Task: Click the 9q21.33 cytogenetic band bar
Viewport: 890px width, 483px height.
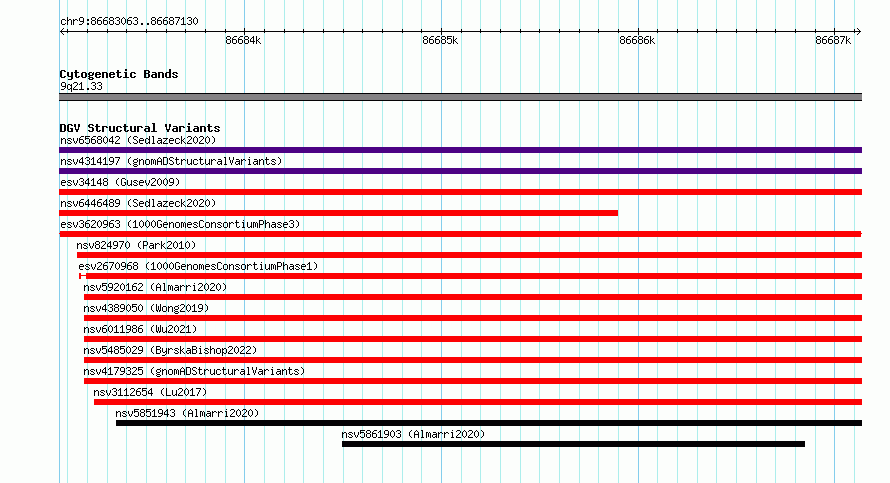Action: coord(460,98)
